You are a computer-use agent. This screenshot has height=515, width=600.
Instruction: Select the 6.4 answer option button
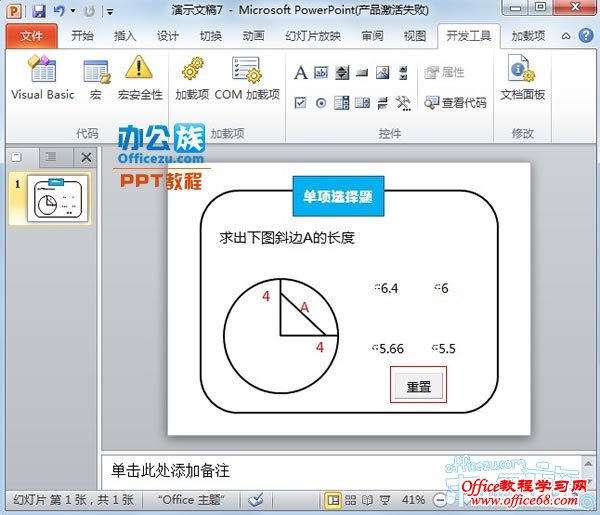coord(386,288)
